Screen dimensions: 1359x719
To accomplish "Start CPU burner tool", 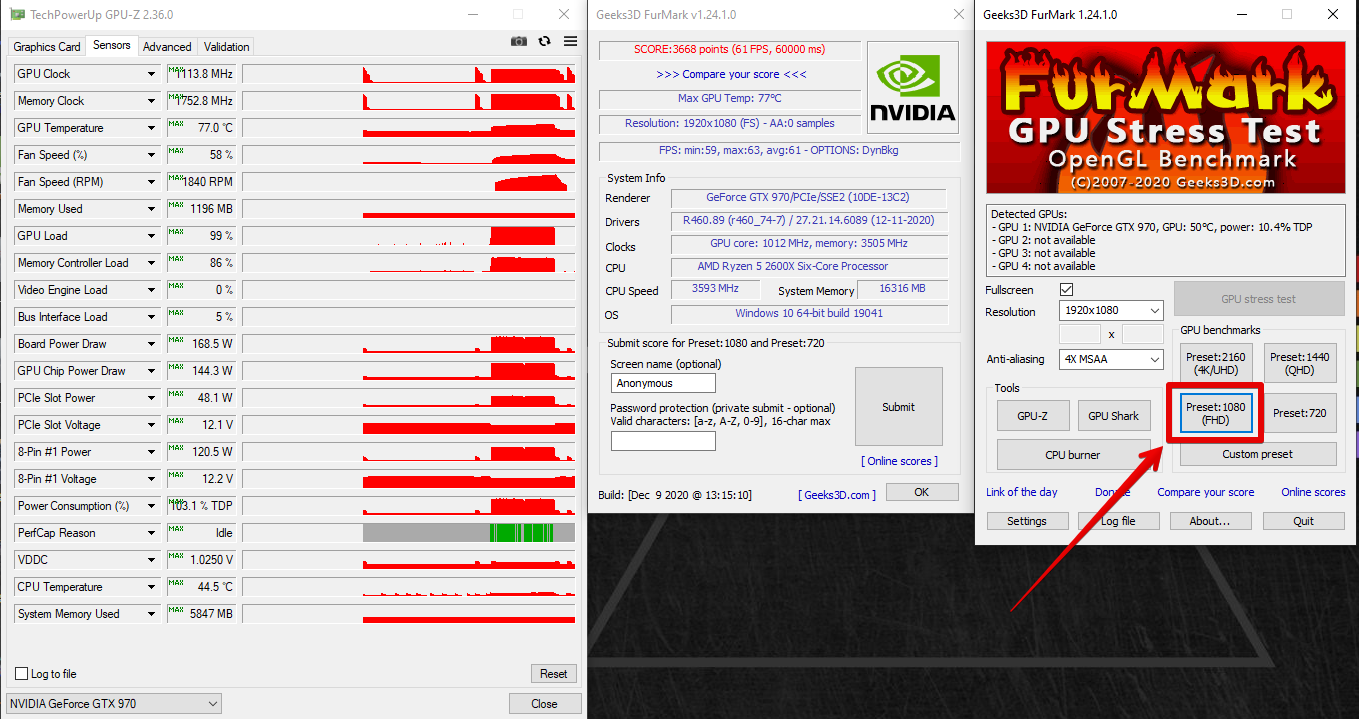I will pyautogui.click(x=1073, y=455).
